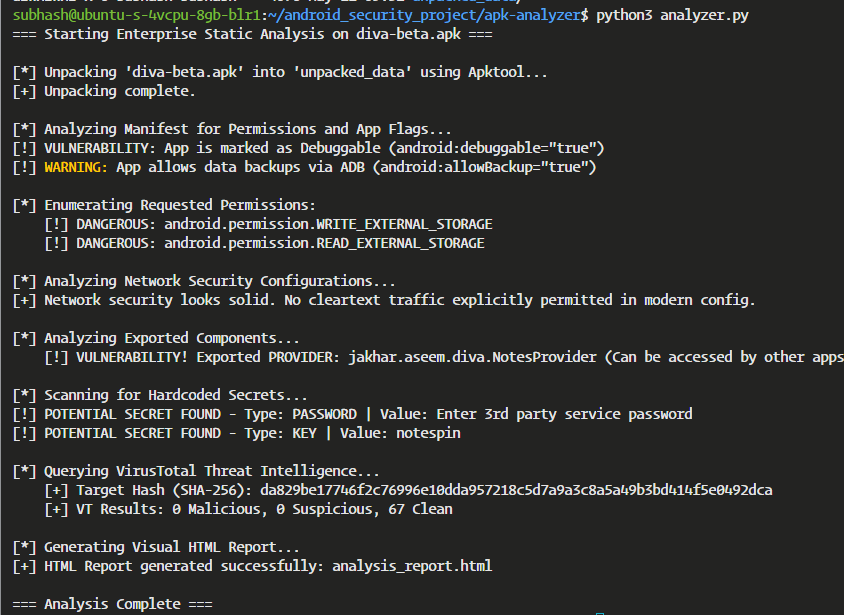Click the 'python3 analyzer.py' command text

click(672, 15)
